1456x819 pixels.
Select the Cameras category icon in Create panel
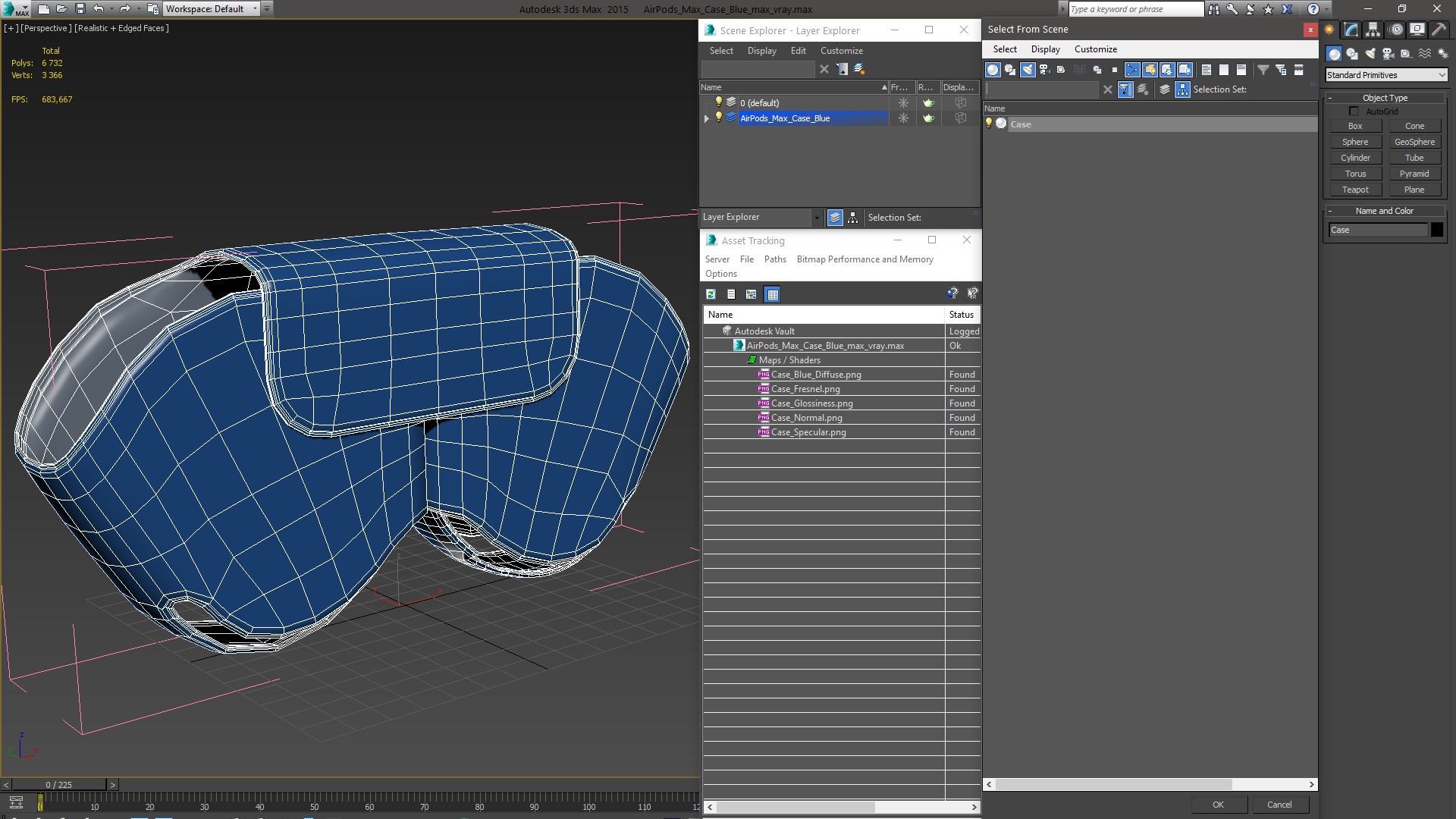1389,54
